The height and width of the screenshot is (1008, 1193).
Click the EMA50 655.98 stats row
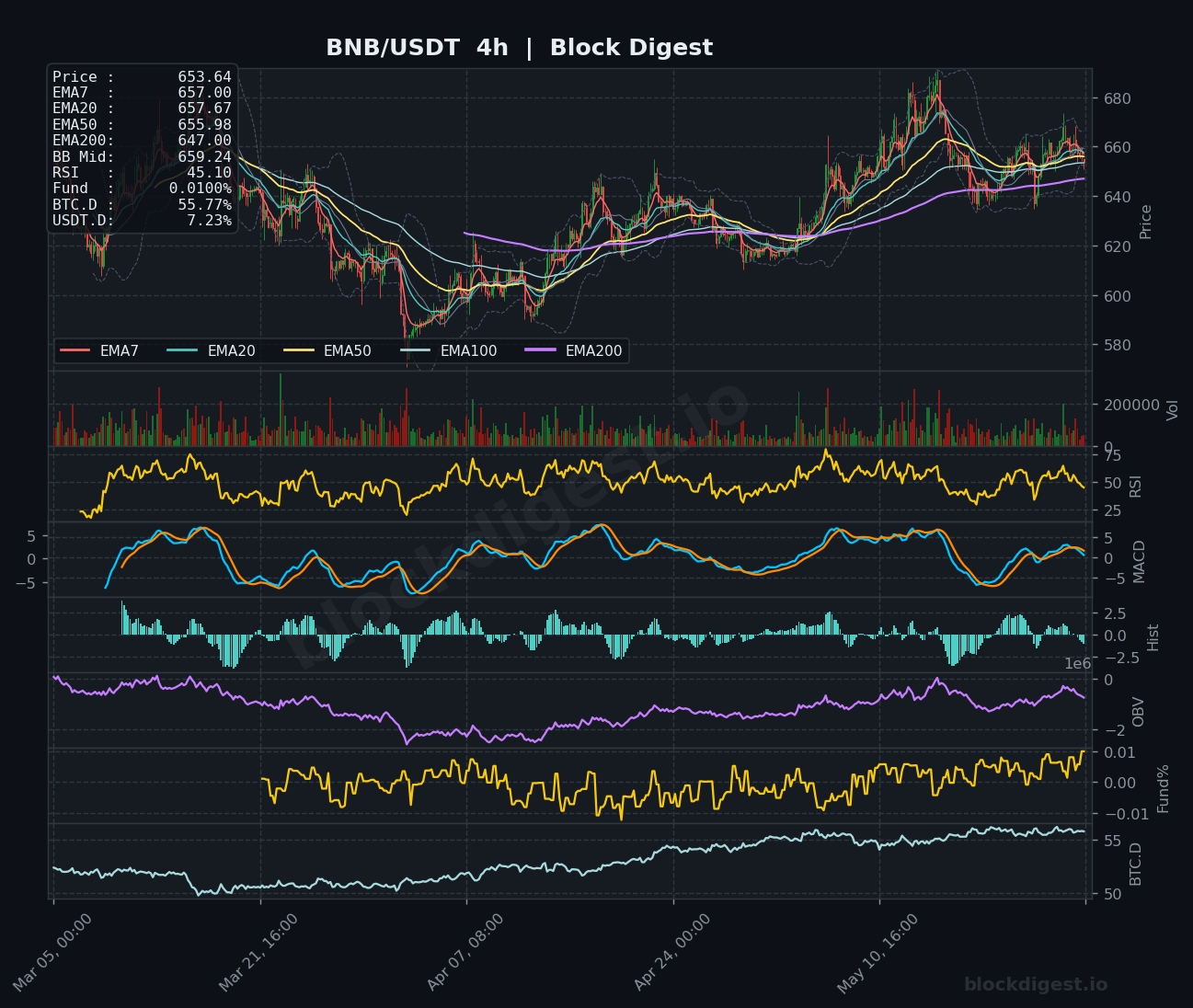[x=142, y=125]
